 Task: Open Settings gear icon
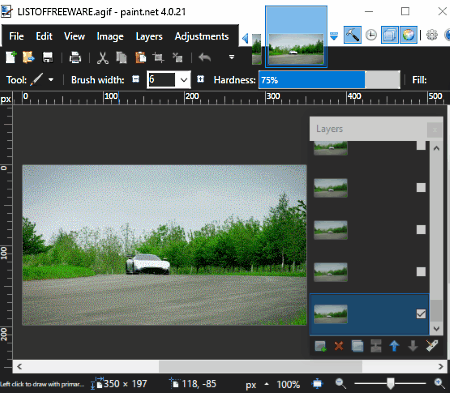coord(432,35)
